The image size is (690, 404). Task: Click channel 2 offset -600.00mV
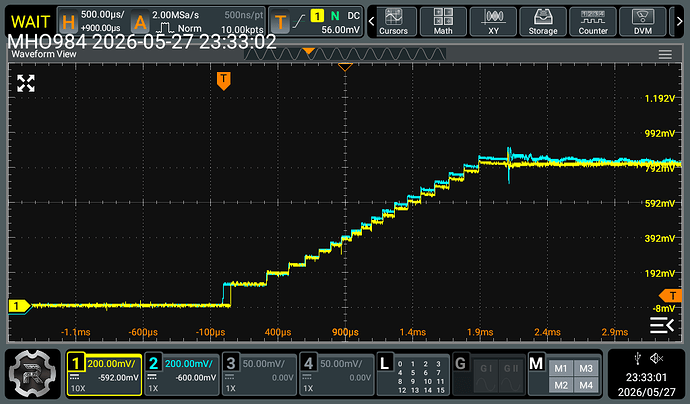(x=196, y=378)
